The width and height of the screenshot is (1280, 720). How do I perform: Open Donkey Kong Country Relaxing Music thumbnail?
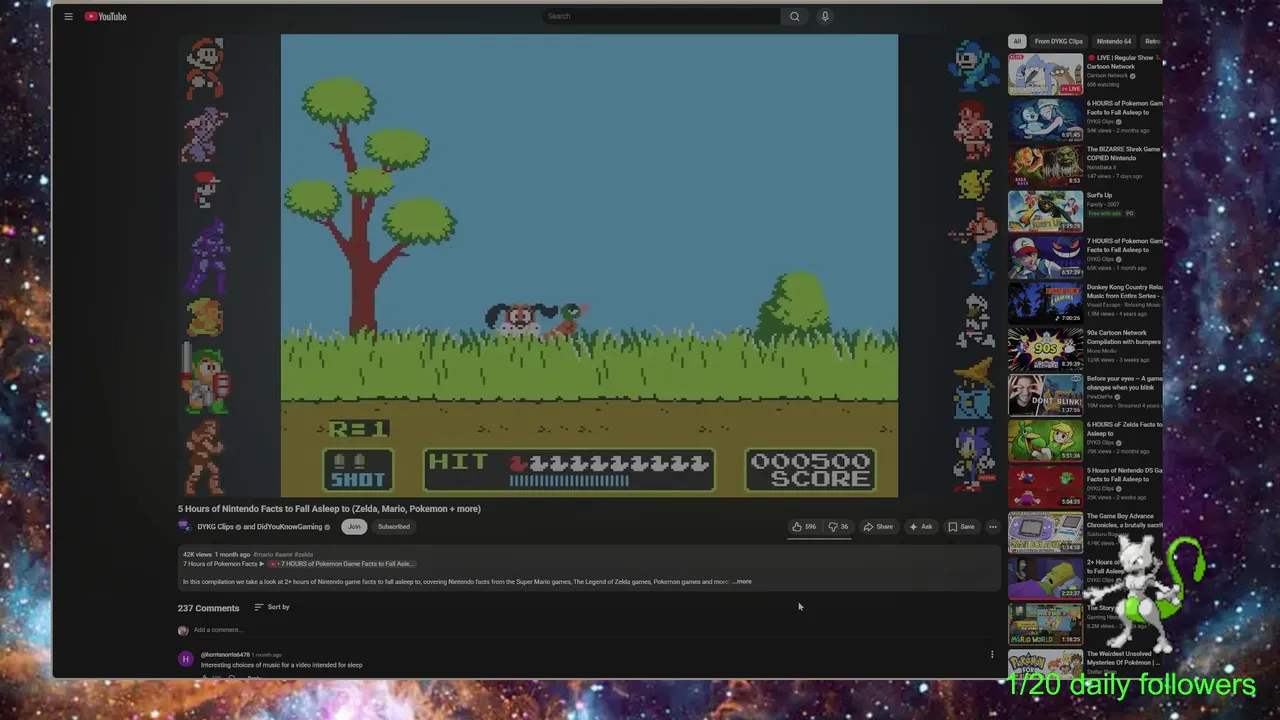1045,303
